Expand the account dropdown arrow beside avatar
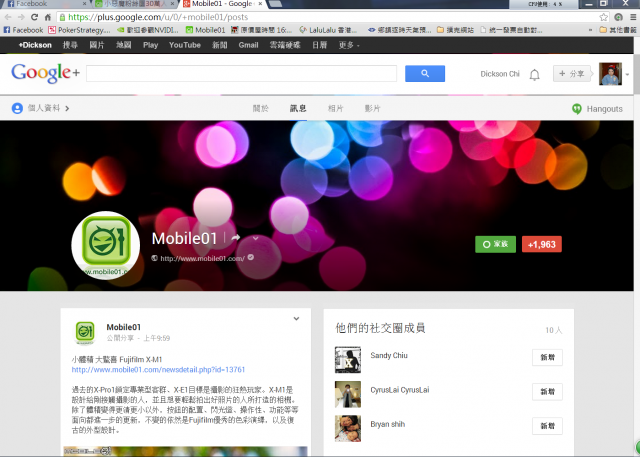The width and height of the screenshot is (640, 457). (627, 74)
